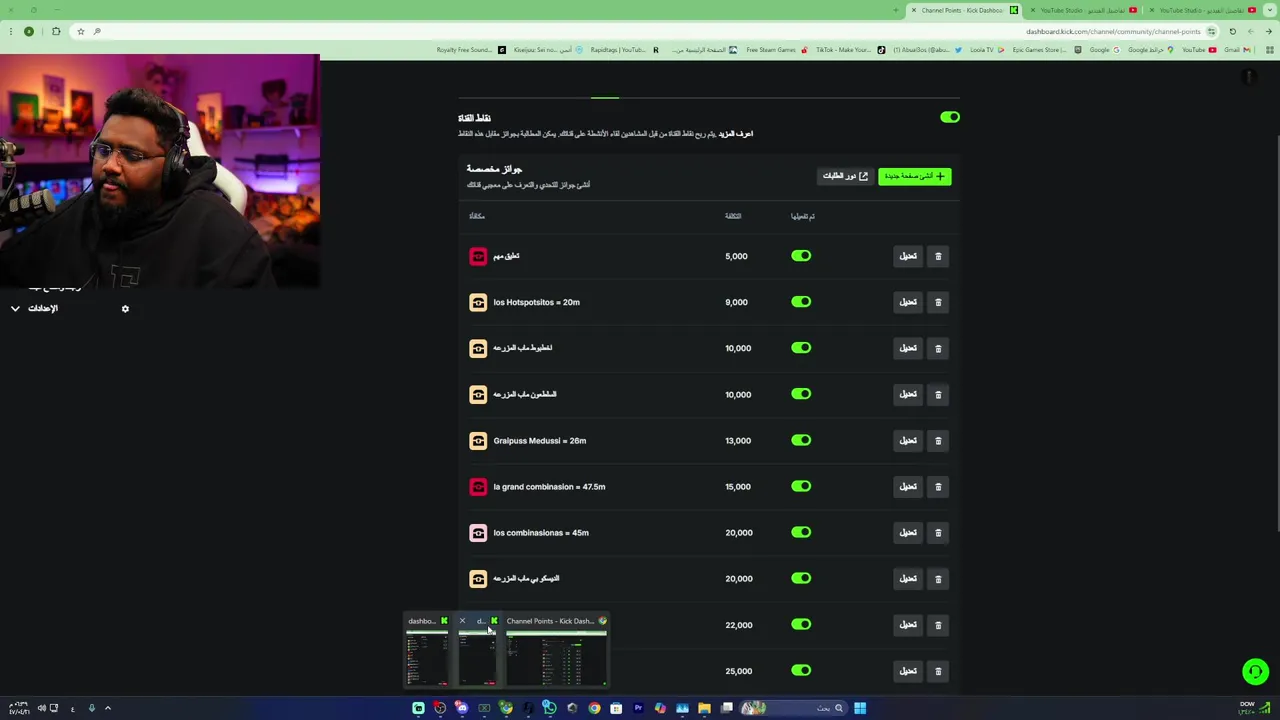Delete the los combinasionas = 45m reward

[x=938, y=532]
